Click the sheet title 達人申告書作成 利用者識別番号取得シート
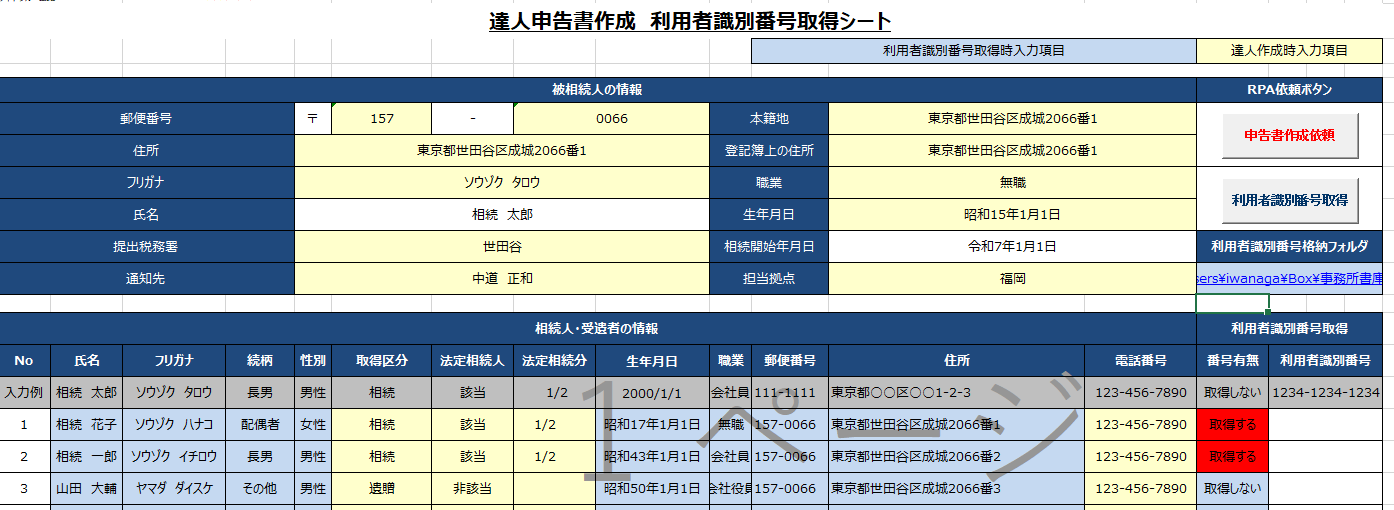1394x510 pixels. click(x=690, y=20)
